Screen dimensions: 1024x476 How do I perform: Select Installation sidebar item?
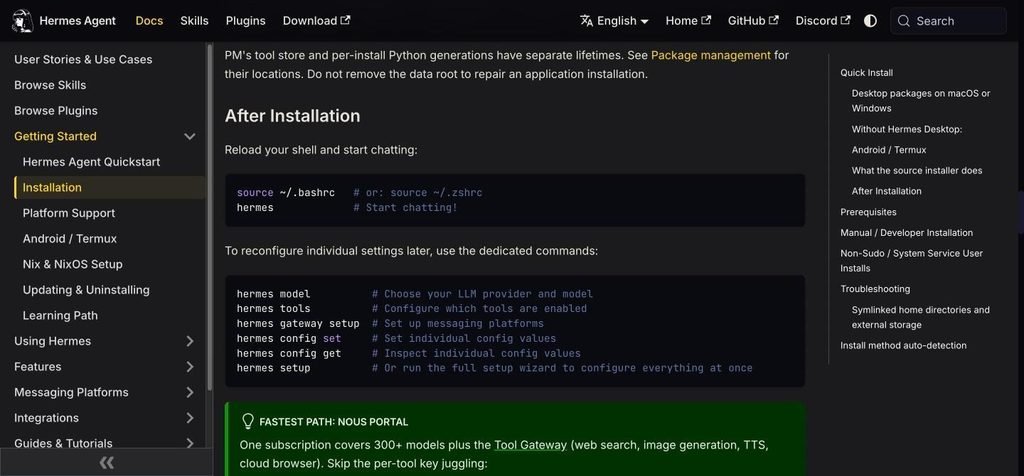[x=110, y=187]
